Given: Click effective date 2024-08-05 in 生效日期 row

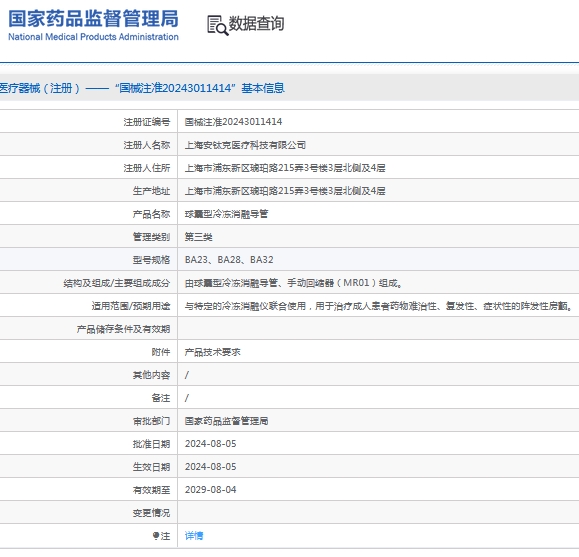Looking at the screenshot, I should [x=210, y=467].
